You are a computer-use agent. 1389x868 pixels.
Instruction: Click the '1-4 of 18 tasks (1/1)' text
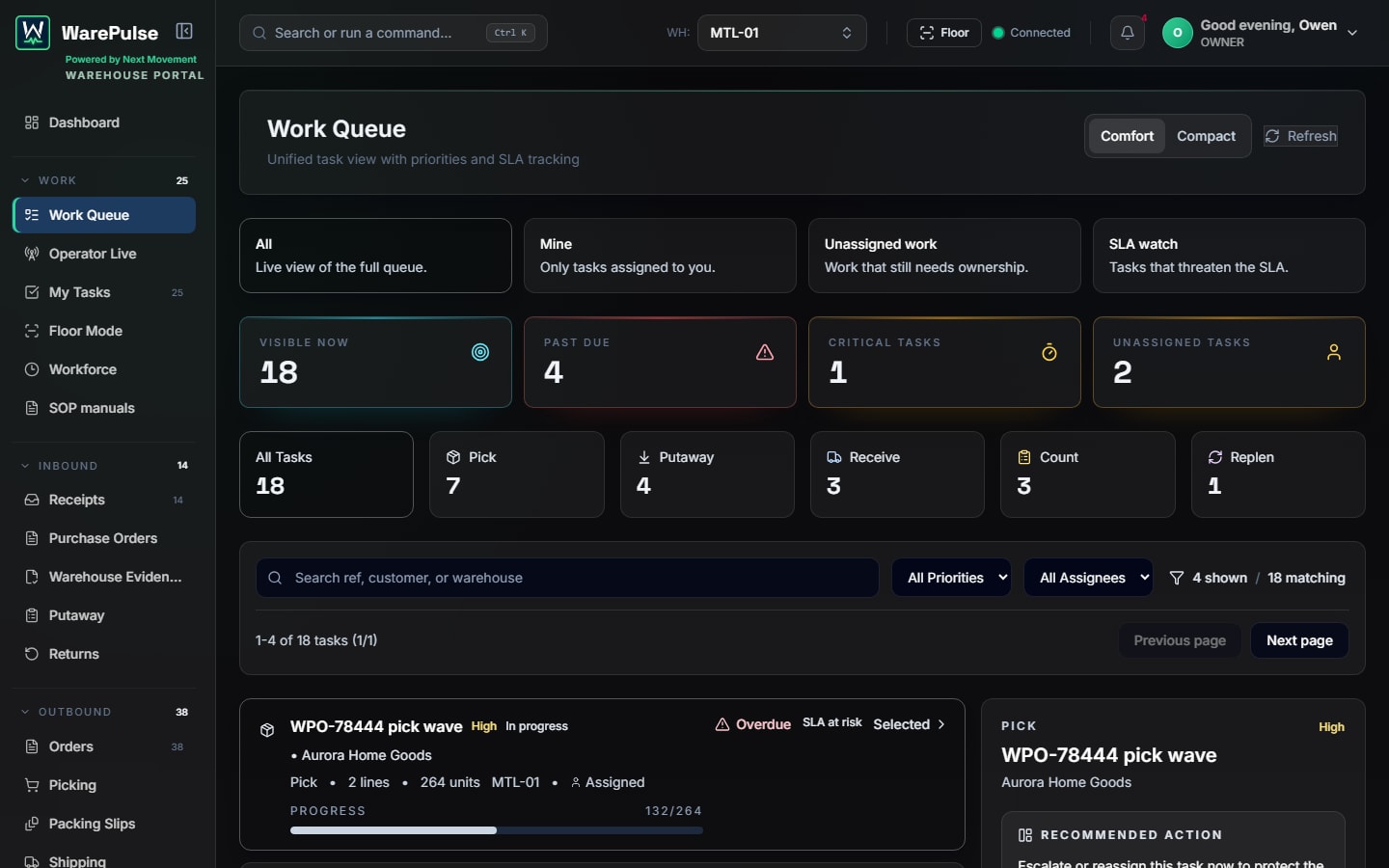click(316, 640)
